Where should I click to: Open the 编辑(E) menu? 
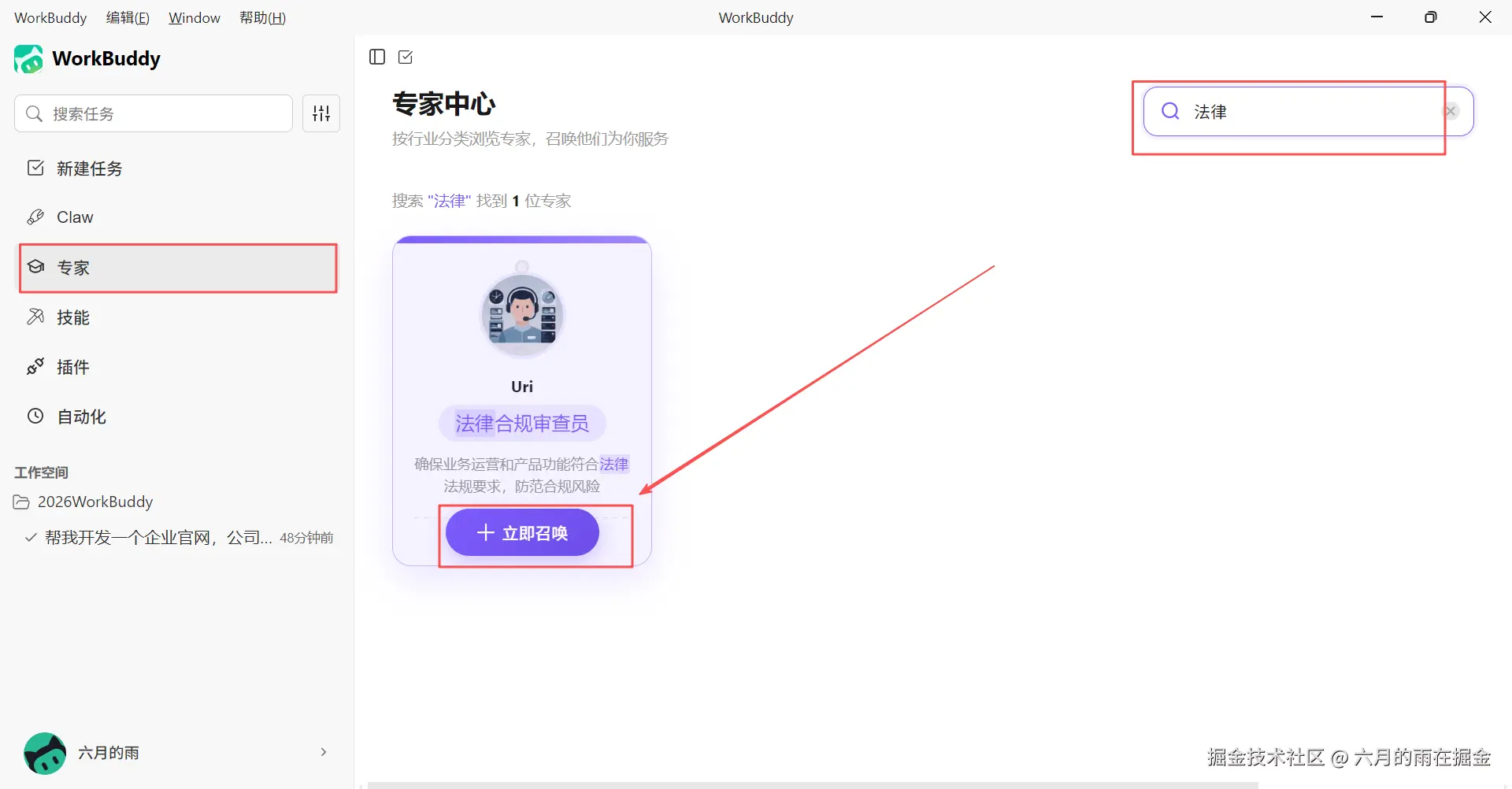128,17
